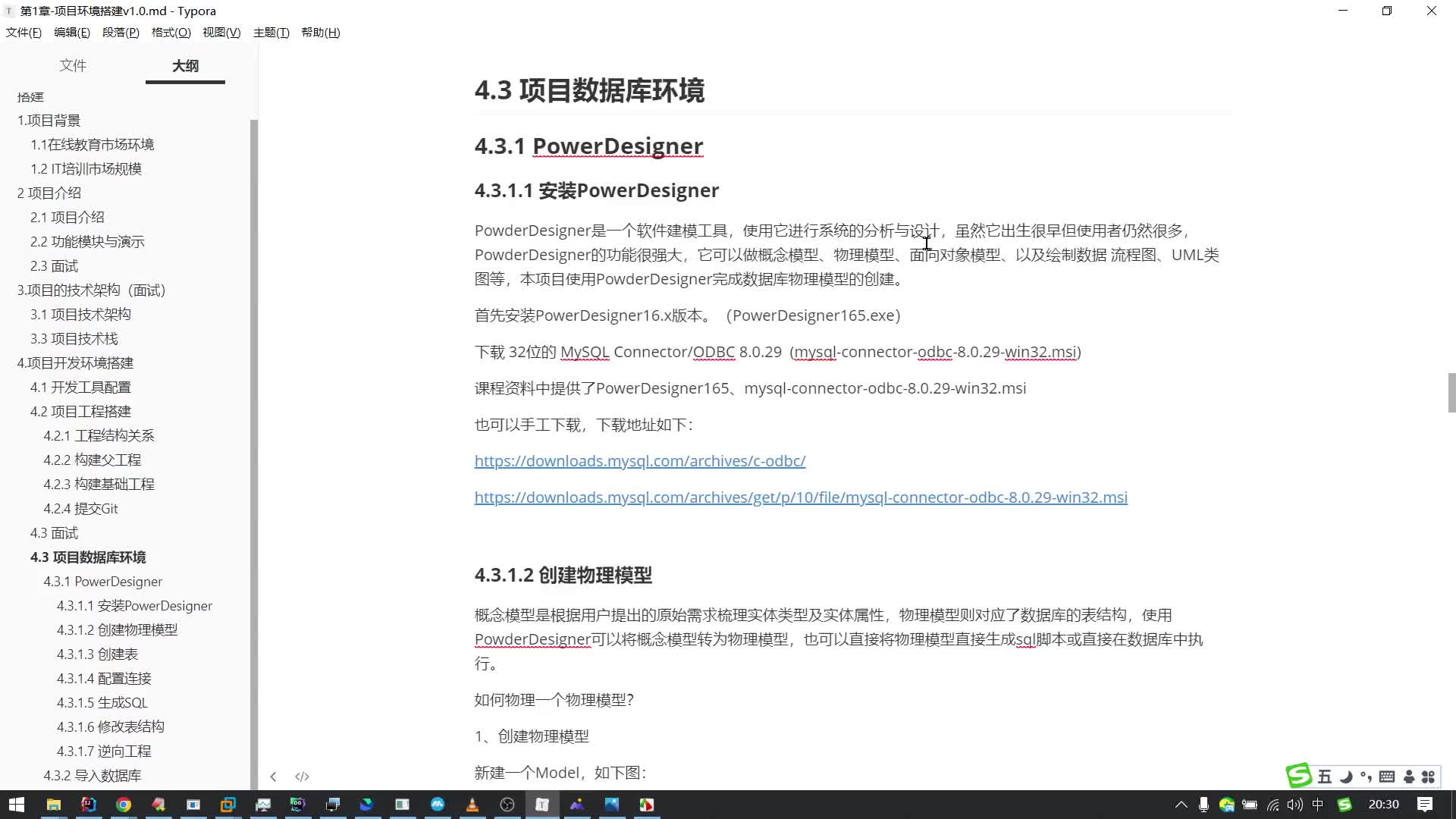Open Sogou input method logo on floating bar
Viewport: 1456px width, 819px height.
click(1299, 776)
